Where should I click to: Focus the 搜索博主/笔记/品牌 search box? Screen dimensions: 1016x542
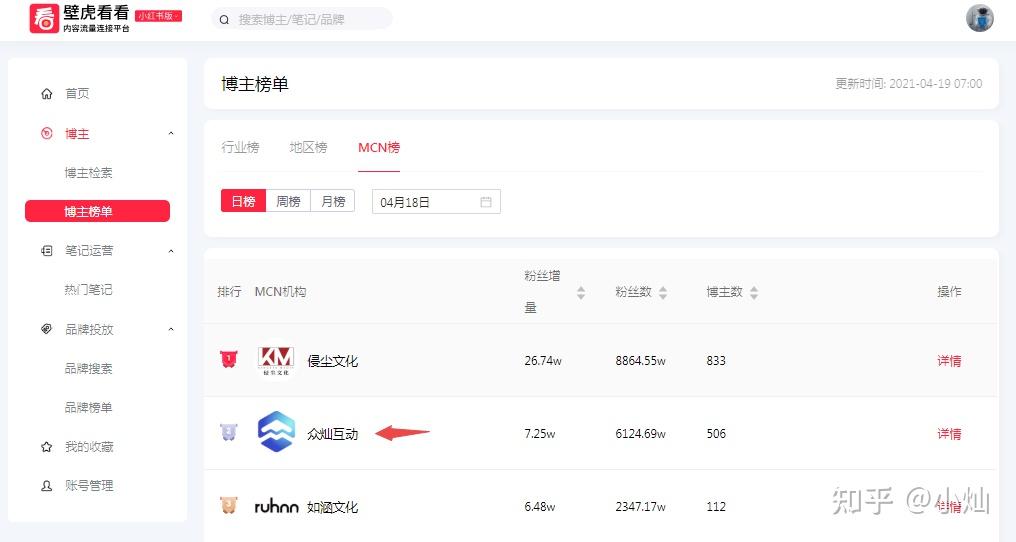[x=302, y=19]
